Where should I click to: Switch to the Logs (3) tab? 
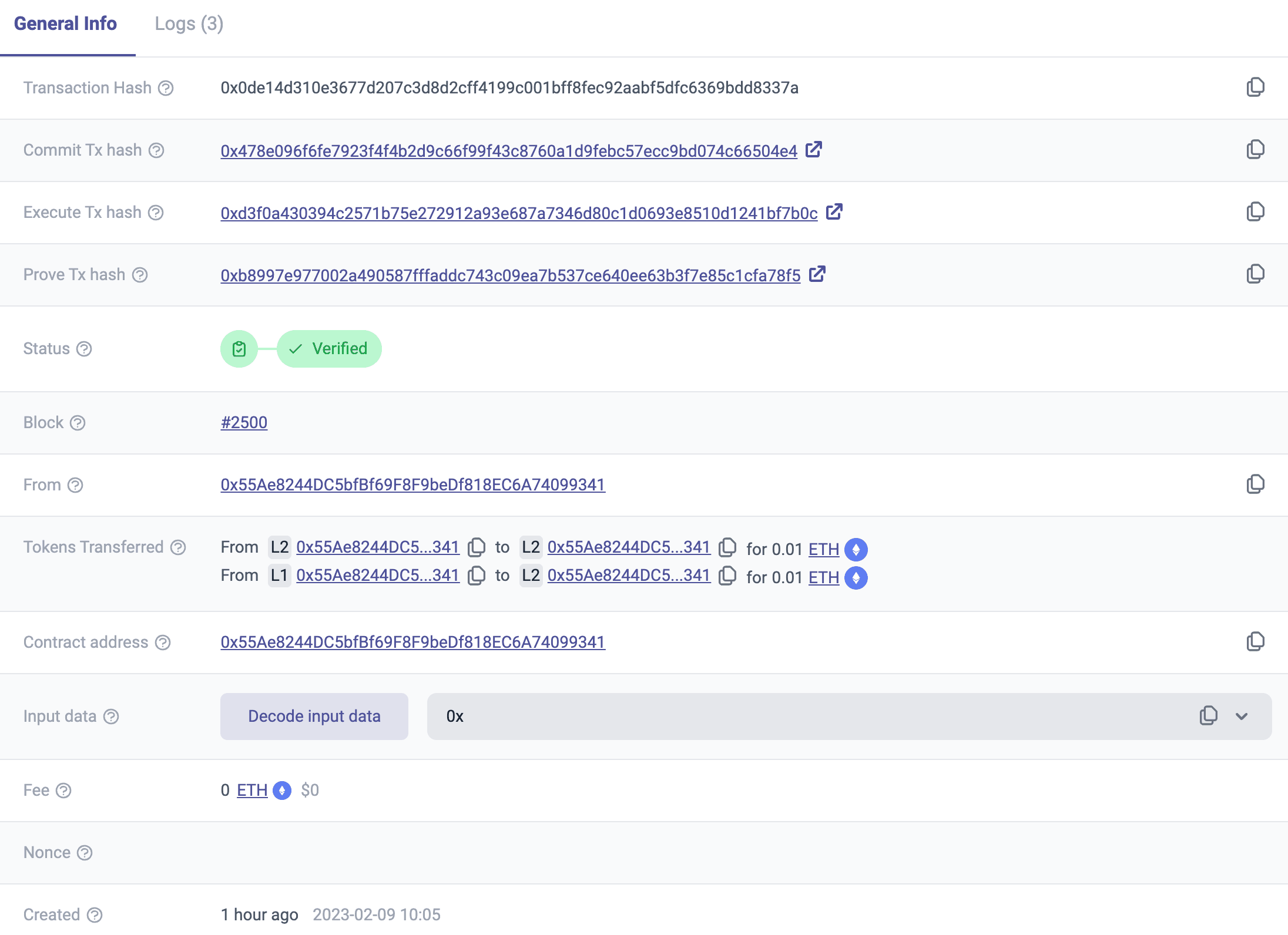[x=189, y=24]
